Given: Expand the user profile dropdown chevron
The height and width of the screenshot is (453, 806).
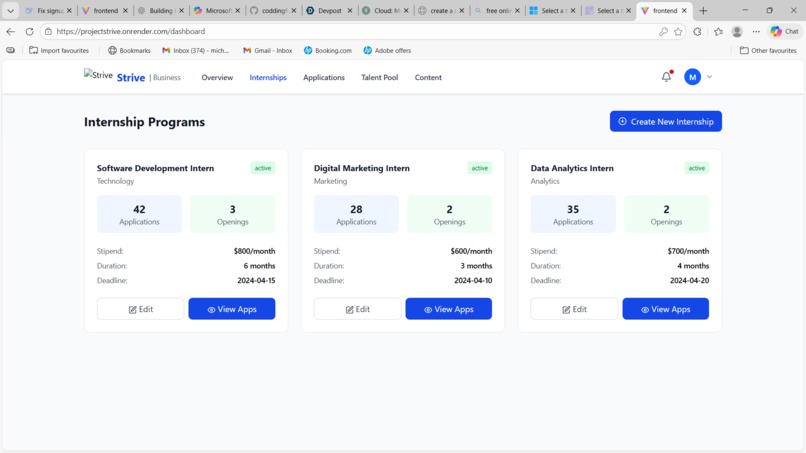Looking at the screenshot, I should click(709, 77).
